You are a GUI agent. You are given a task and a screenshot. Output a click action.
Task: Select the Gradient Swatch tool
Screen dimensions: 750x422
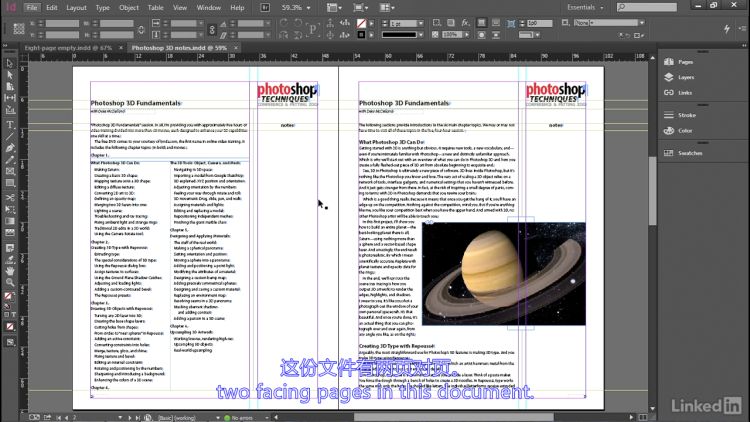click(x=10, y=221)
